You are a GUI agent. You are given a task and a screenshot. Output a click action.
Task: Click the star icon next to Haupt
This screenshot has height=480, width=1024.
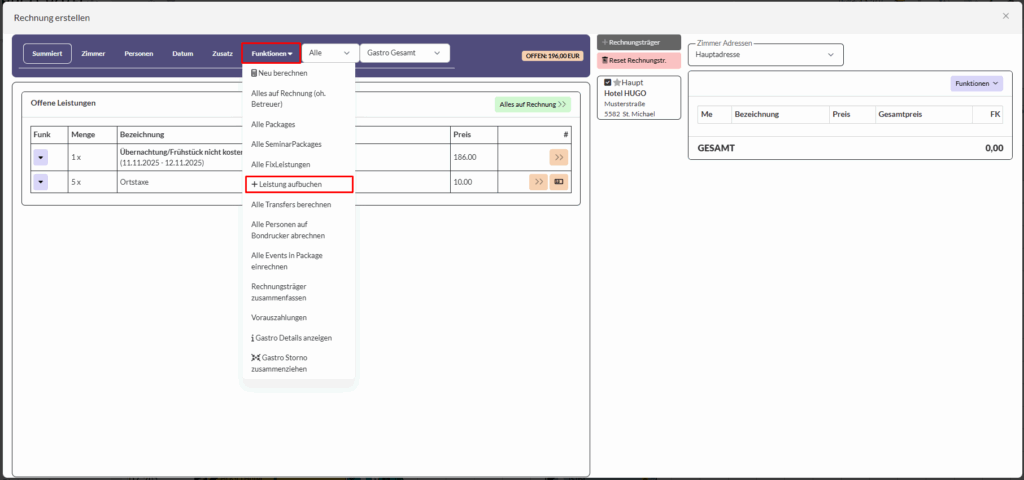click(617, 82)
